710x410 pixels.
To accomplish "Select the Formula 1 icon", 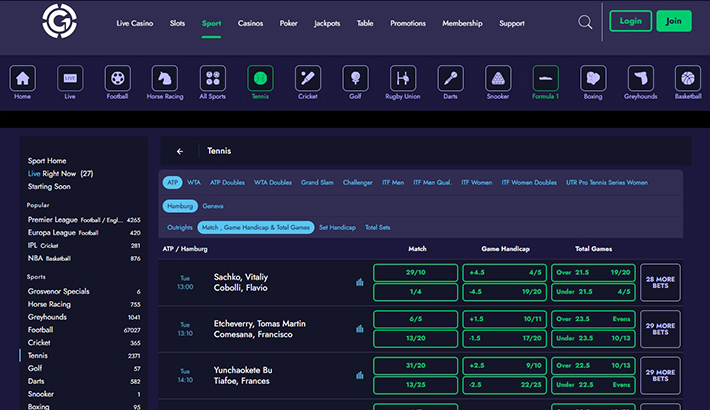I will click(545, 78).
